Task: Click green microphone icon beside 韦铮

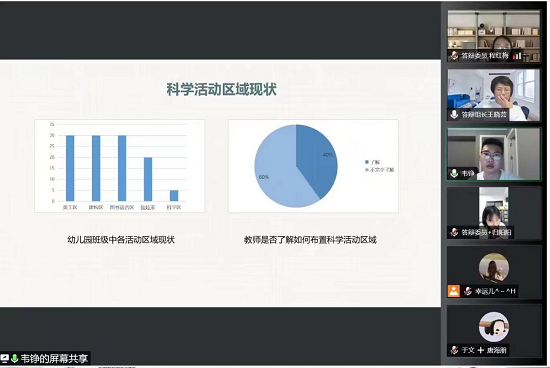Action: (454, 173)
